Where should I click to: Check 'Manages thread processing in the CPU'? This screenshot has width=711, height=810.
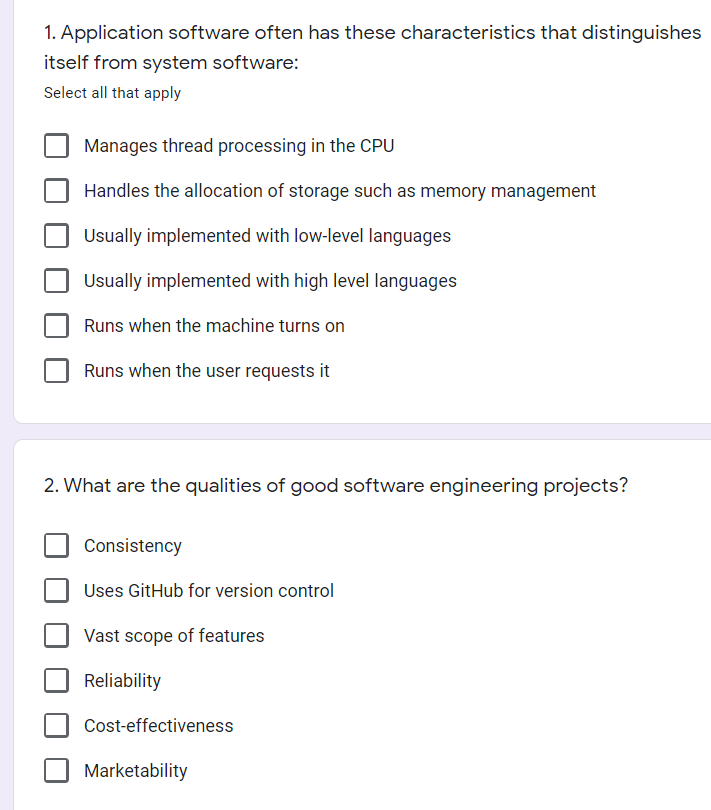click(56, 145)
